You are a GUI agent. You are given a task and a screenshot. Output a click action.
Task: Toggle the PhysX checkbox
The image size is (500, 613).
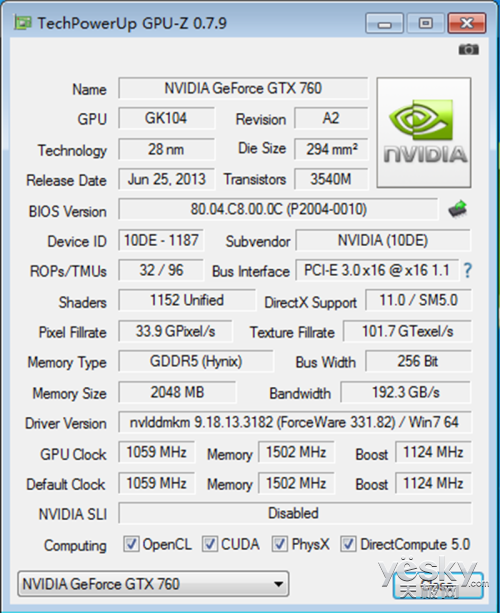tap(280, 544)
